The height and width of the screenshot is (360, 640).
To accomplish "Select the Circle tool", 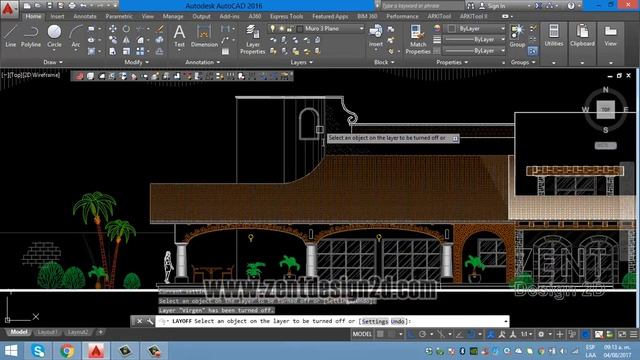I will point(54,36).
